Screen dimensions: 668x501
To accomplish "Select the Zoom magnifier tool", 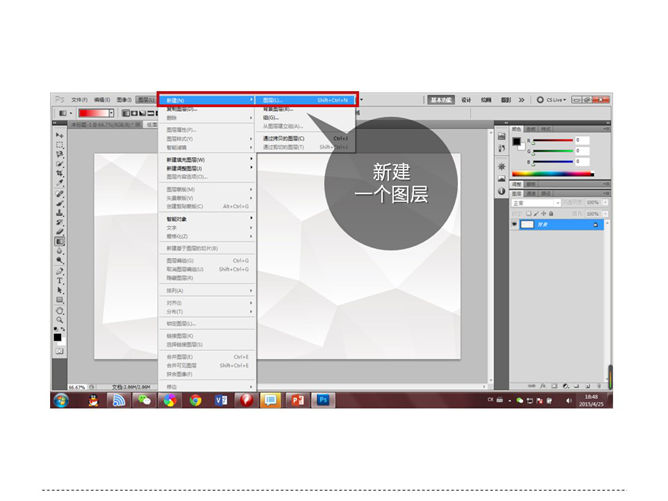I will point(60,320).
